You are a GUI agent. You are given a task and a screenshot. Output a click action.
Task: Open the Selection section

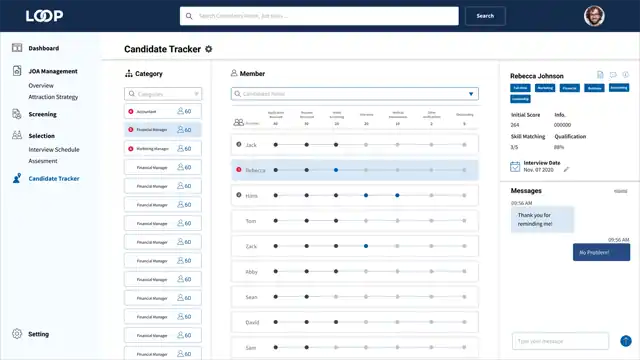click(x=41, y=136)
